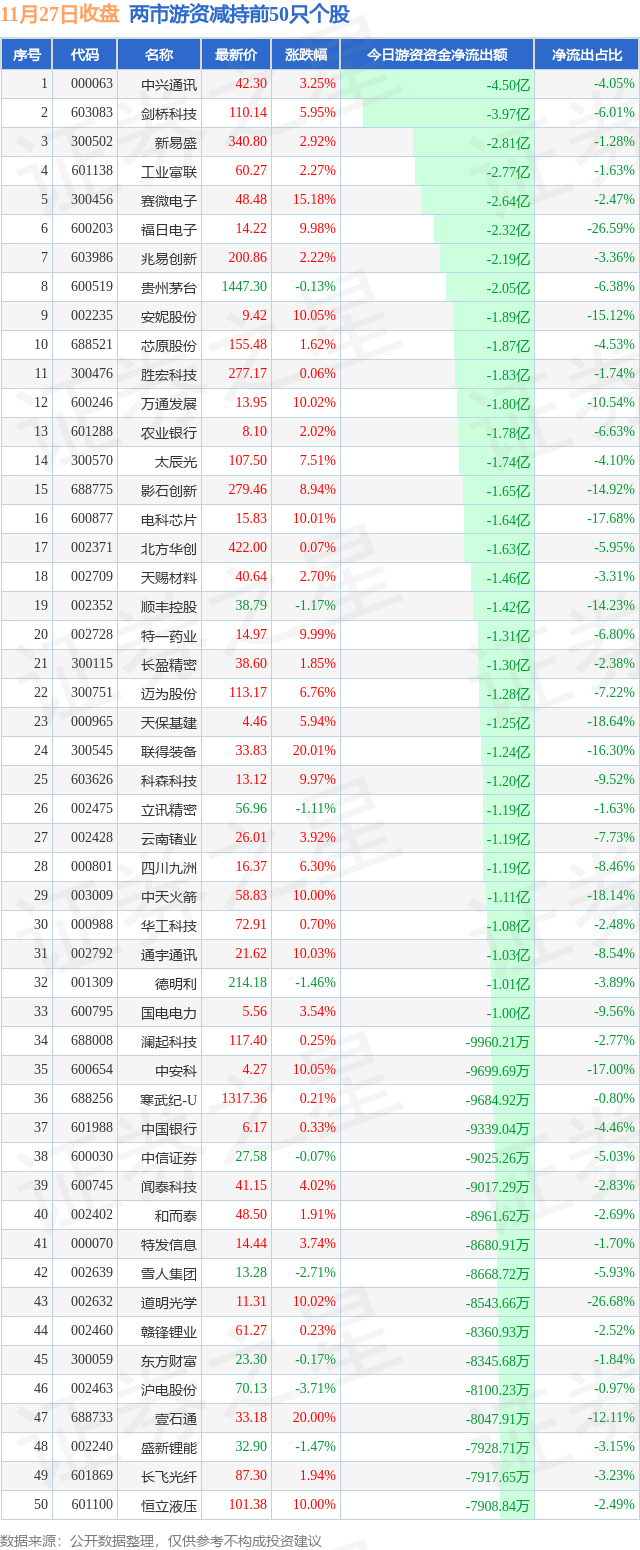Select stock name 赣锋锂业
This screenshot has width=640, height=1550.
click(169, 1331)
